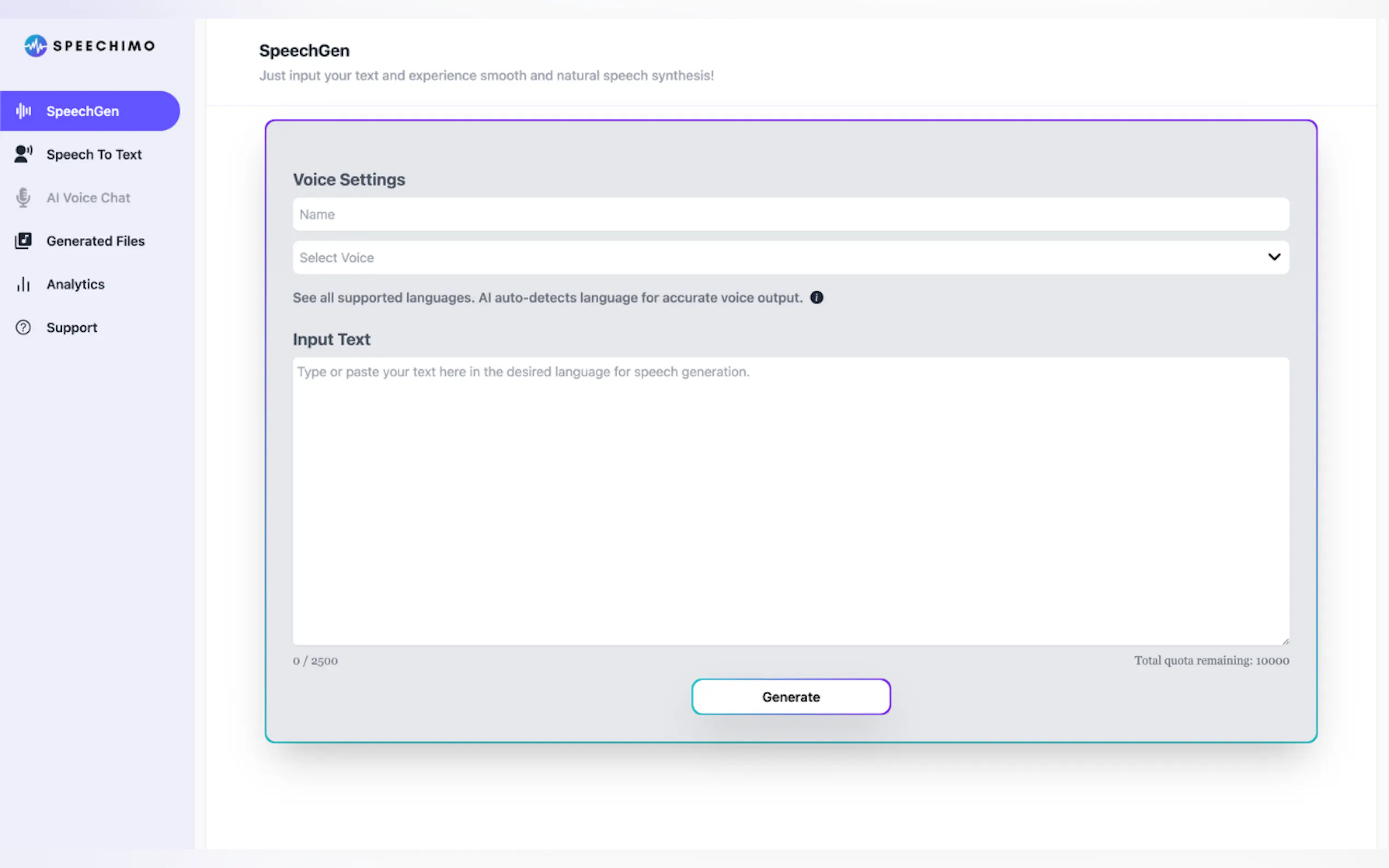The image size is (1389, 868).
Task: Select the Support sidebar item
Action: tap(72, 328)
